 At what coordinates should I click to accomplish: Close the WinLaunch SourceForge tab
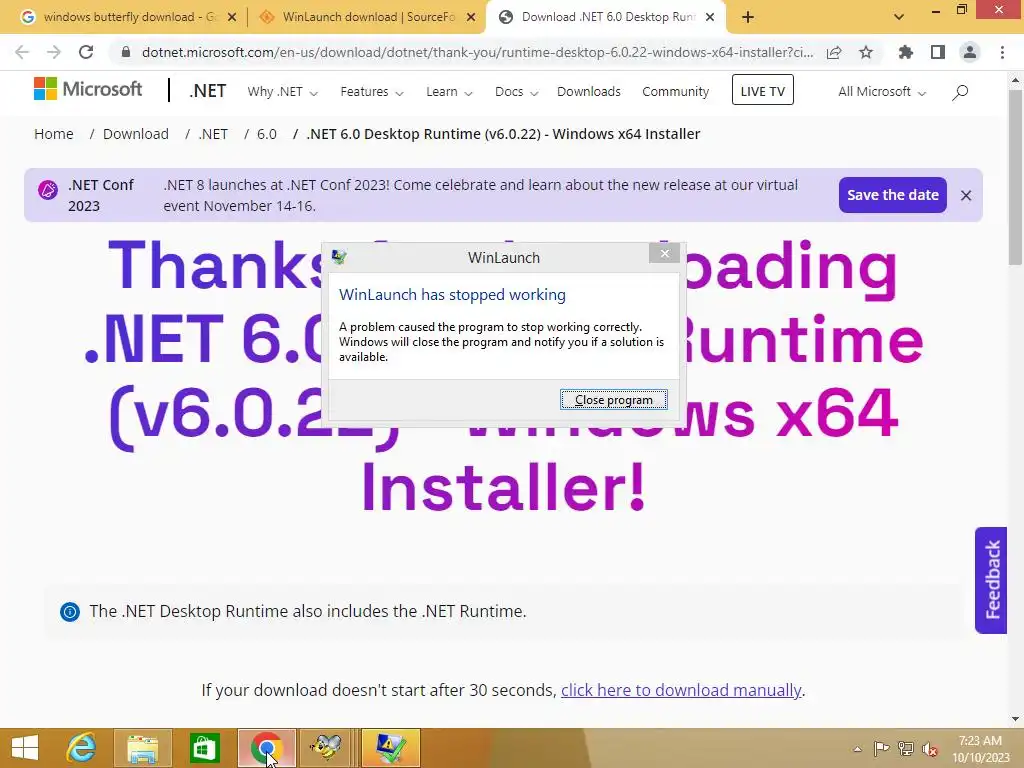[x=471, y=18]
